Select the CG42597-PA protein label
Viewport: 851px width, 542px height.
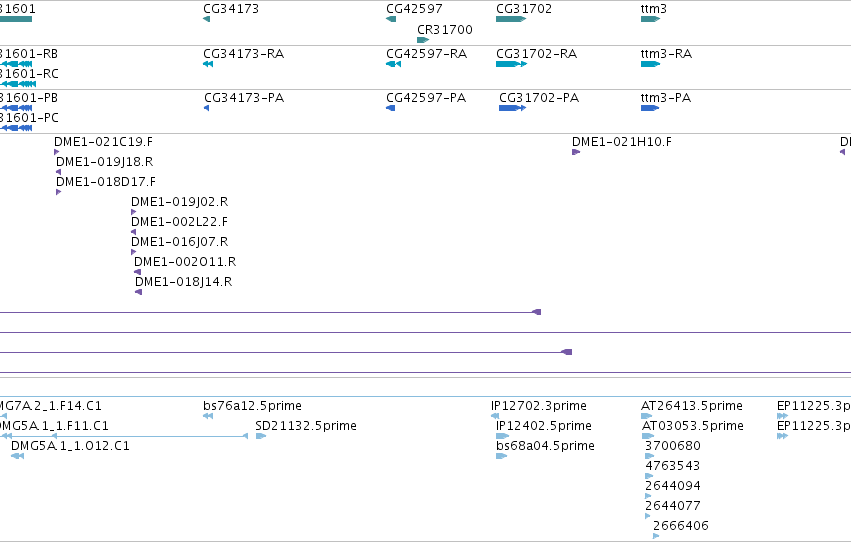(426, 98)
